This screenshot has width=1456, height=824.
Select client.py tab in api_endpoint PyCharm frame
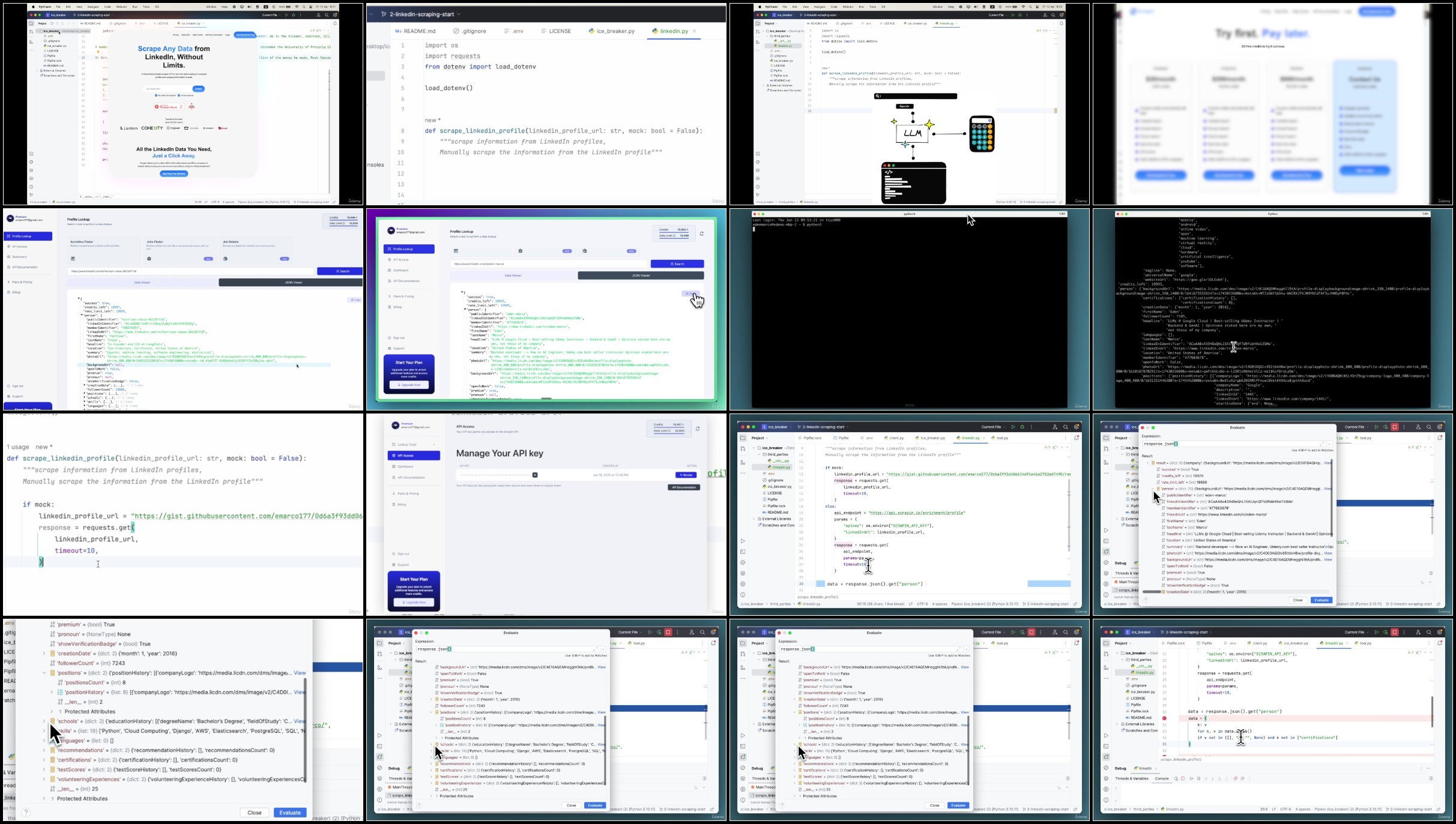pos(893,438)
